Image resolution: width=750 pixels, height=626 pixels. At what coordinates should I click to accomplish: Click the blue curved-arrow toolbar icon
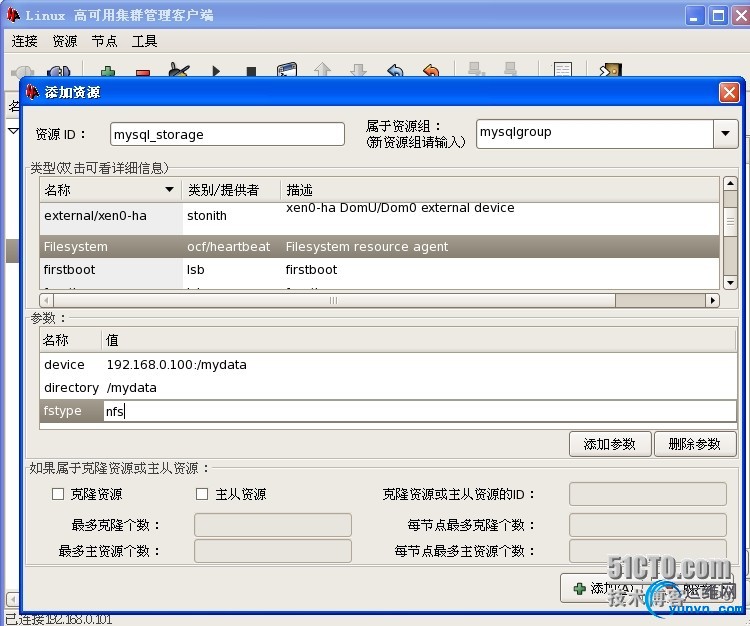pos(395,71)
